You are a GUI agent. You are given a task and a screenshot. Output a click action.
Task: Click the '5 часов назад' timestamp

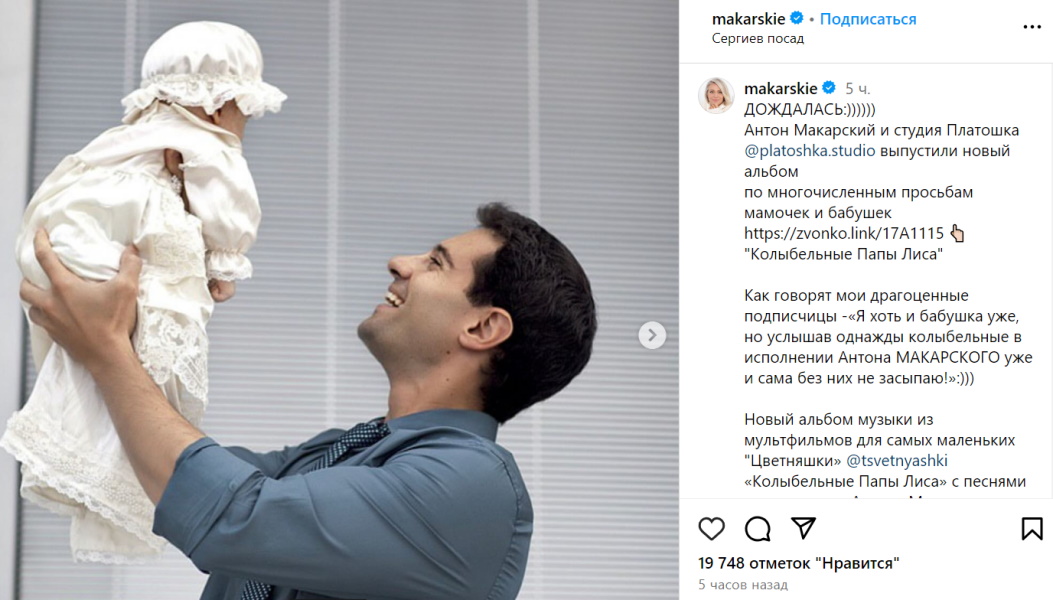(x=743, y=585)
